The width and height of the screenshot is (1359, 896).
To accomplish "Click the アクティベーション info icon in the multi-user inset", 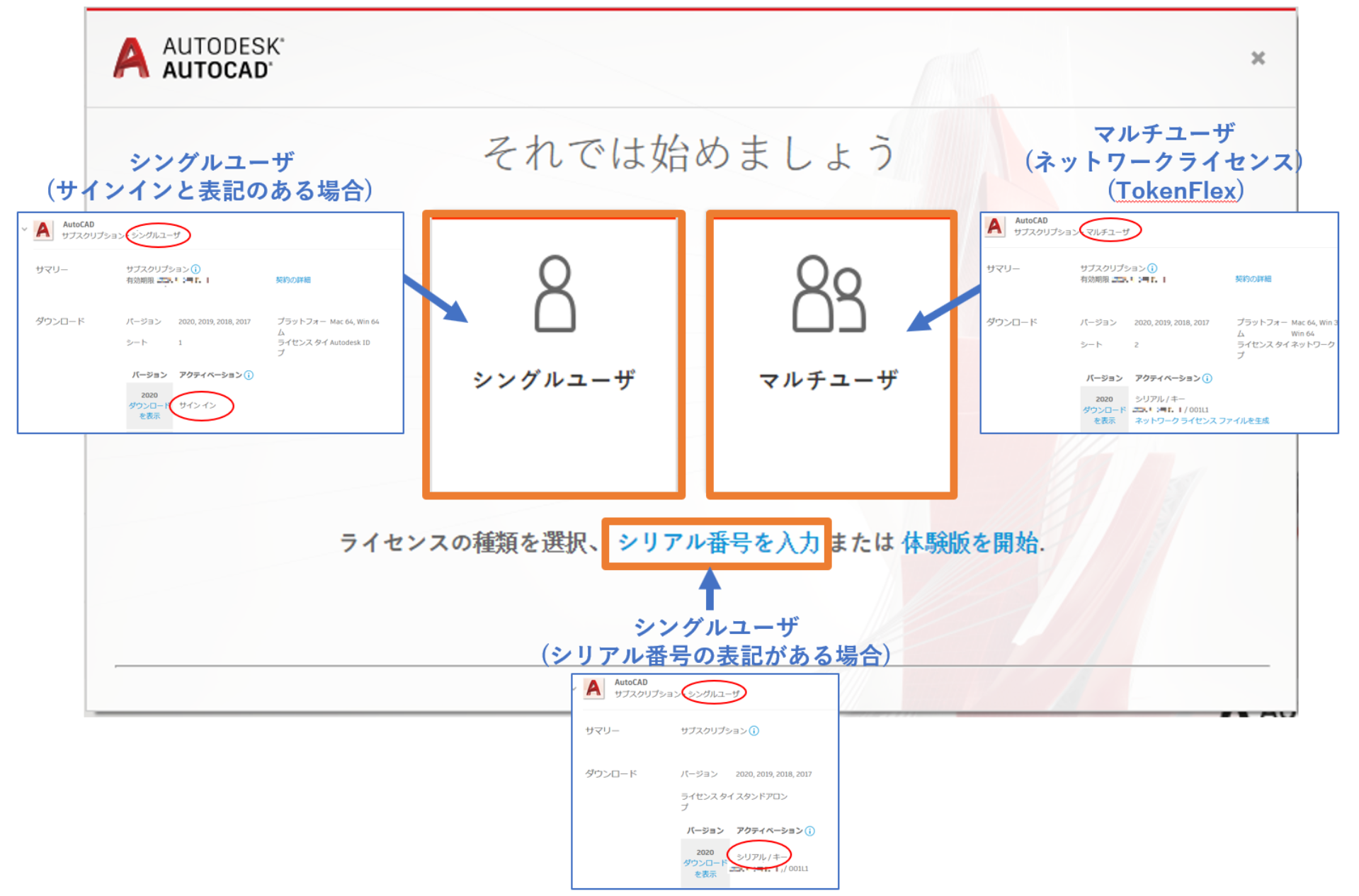I will point(1207,378).
